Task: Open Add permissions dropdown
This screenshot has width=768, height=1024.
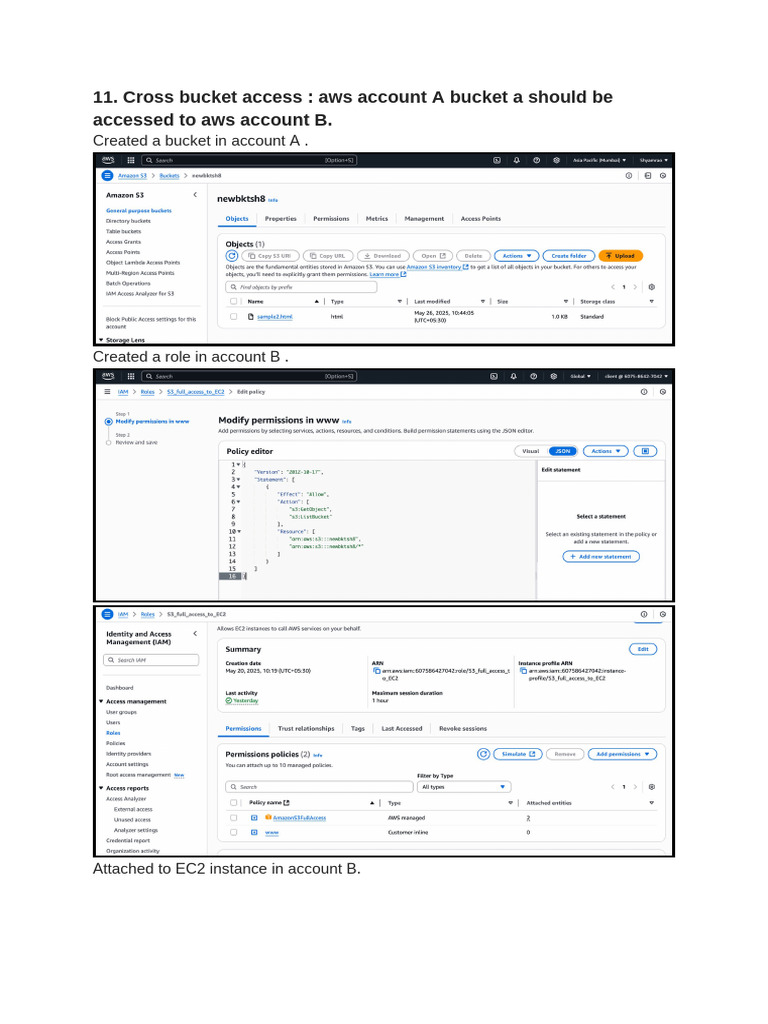Action: (x=622, y=754)
